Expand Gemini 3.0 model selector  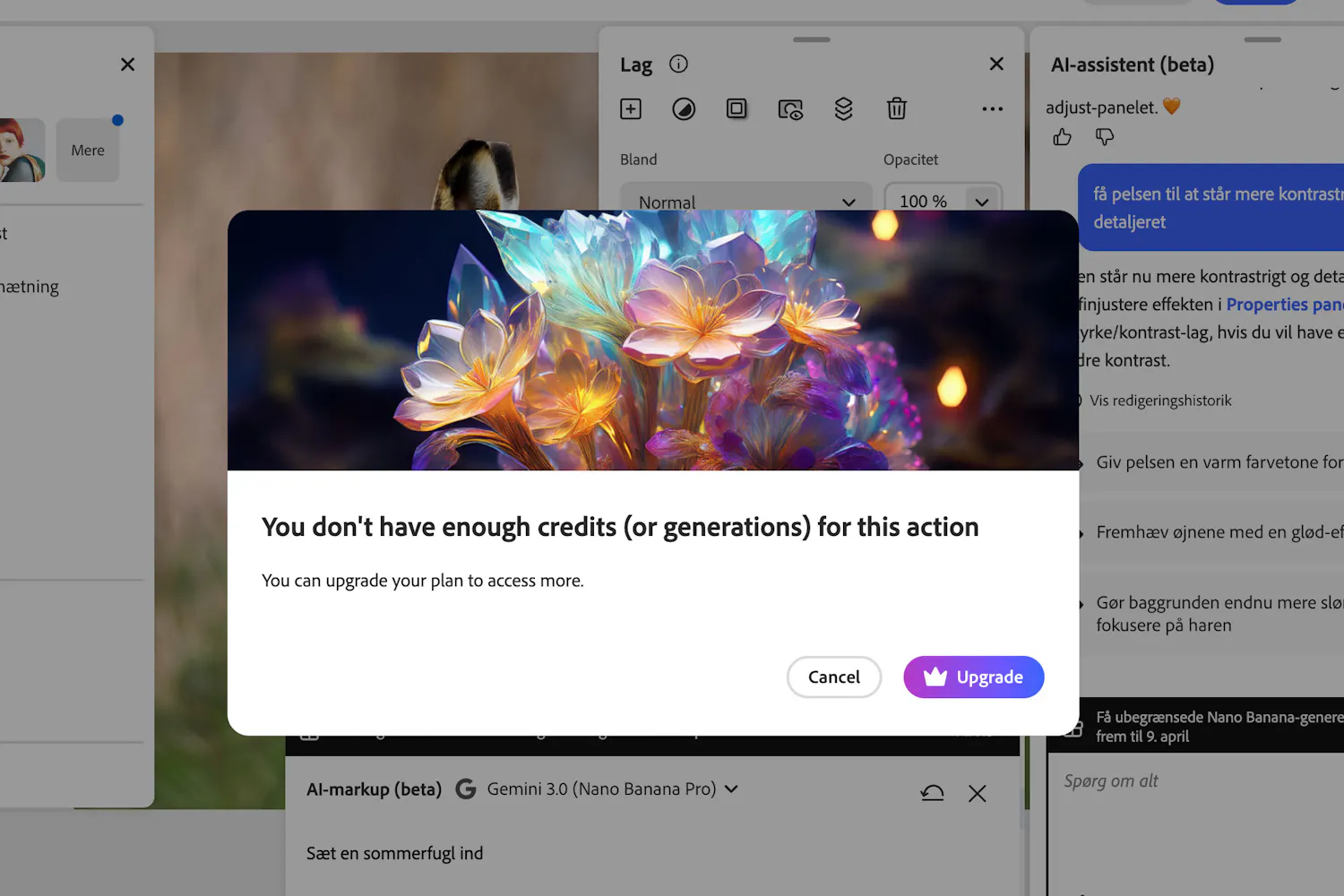click(731, 789)
